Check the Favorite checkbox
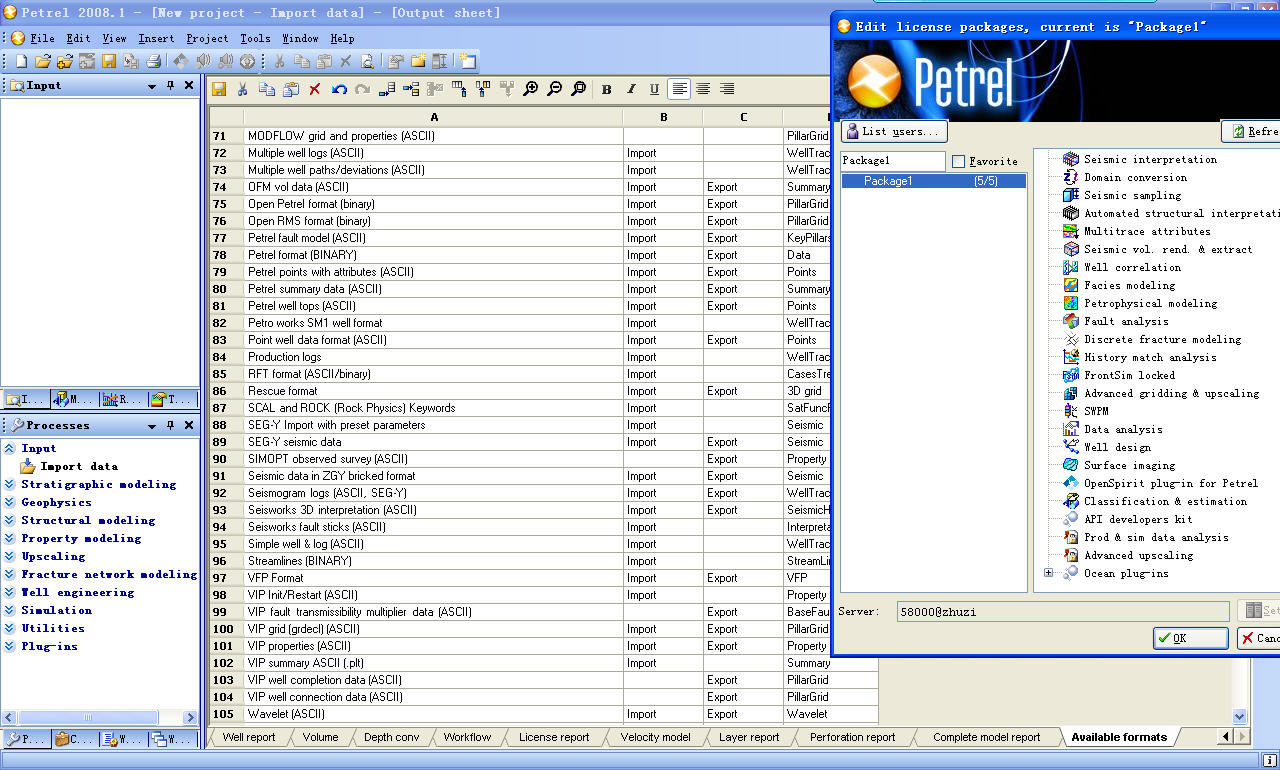 point(959,161)
